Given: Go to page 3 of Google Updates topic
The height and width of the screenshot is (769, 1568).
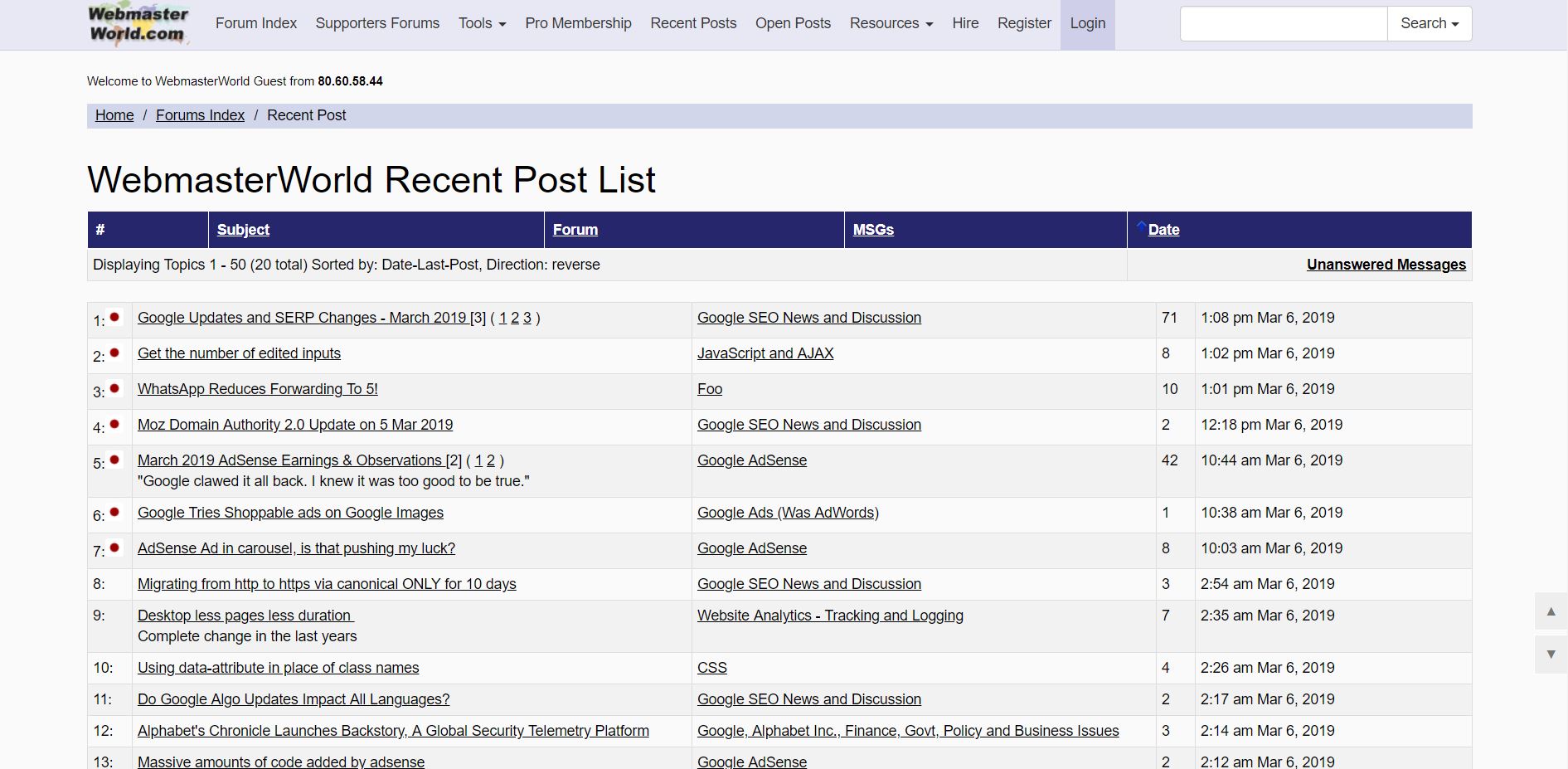Looking at the screenshot, I should [527, 318].
